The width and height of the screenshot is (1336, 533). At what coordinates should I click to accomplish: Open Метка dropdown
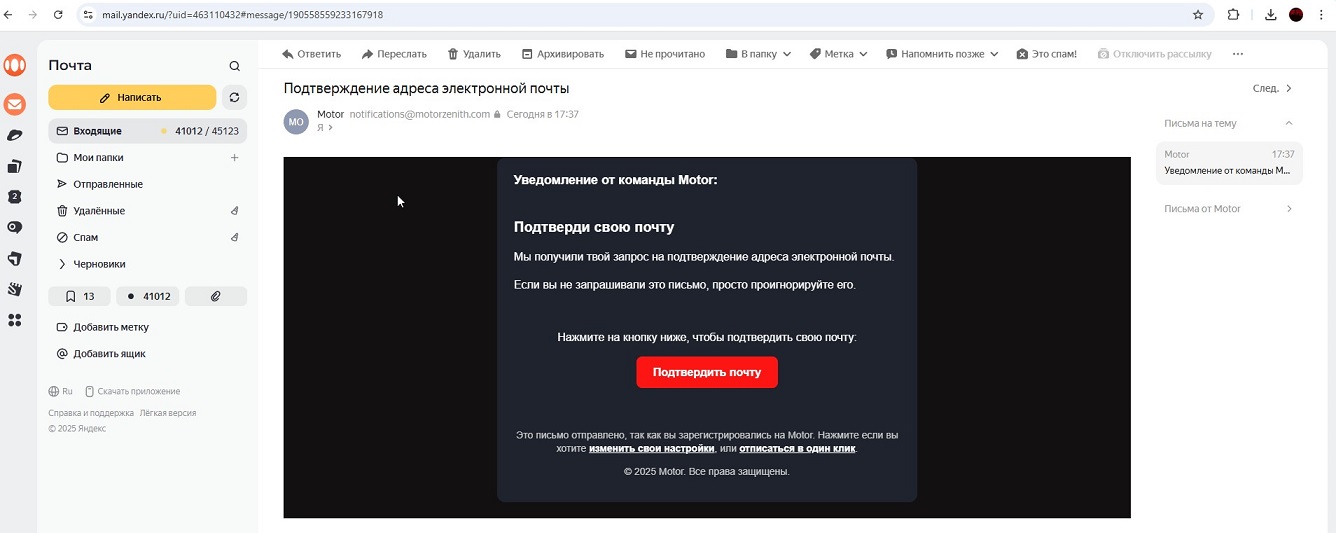(838, 54)
